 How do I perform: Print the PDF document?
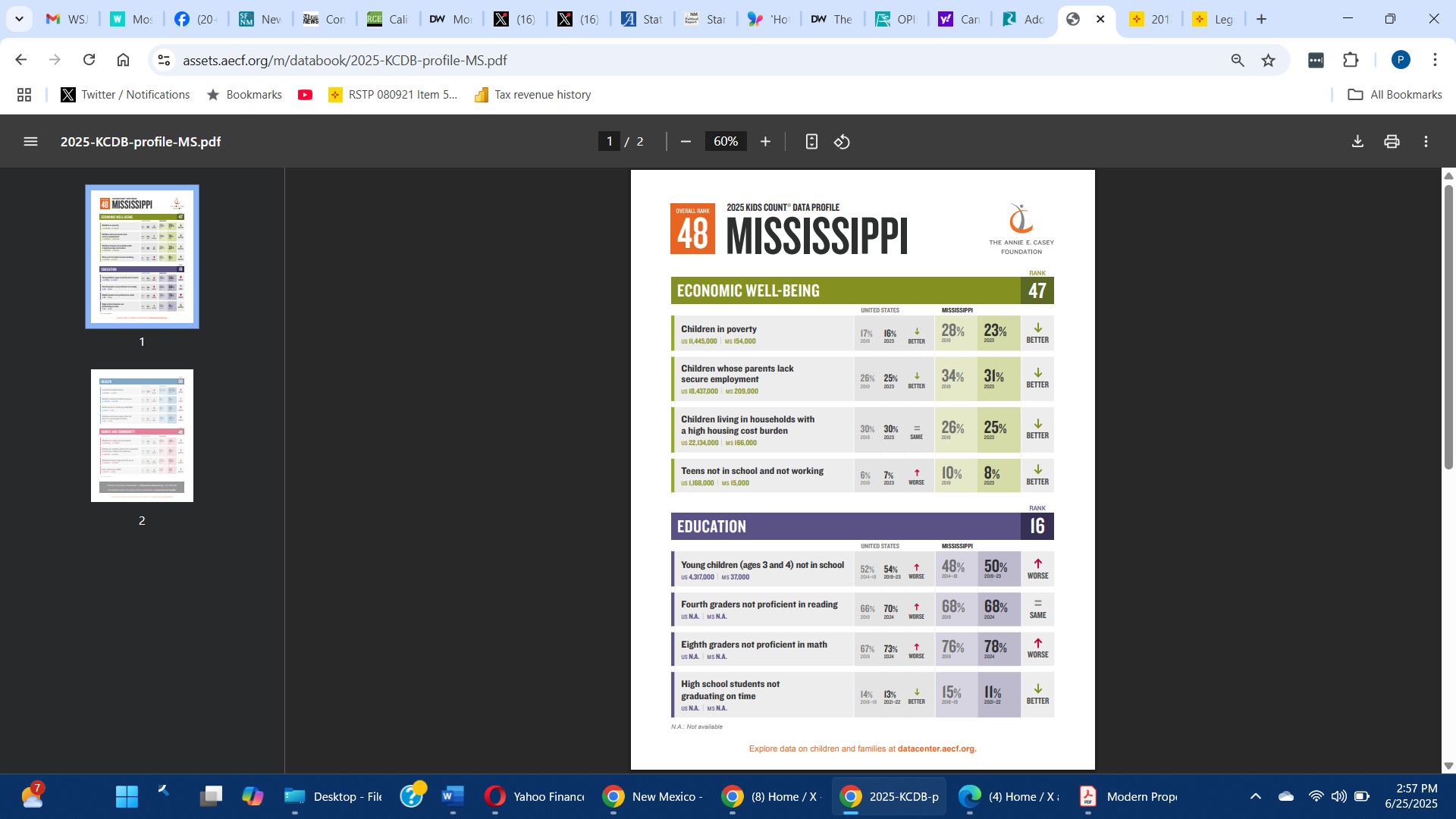pos(1392,142)
